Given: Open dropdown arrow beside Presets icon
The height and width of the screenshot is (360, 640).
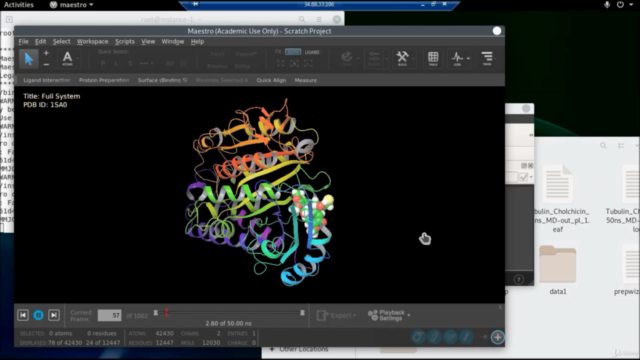Looking at the screenshot, I should click(x=386, y=58).
